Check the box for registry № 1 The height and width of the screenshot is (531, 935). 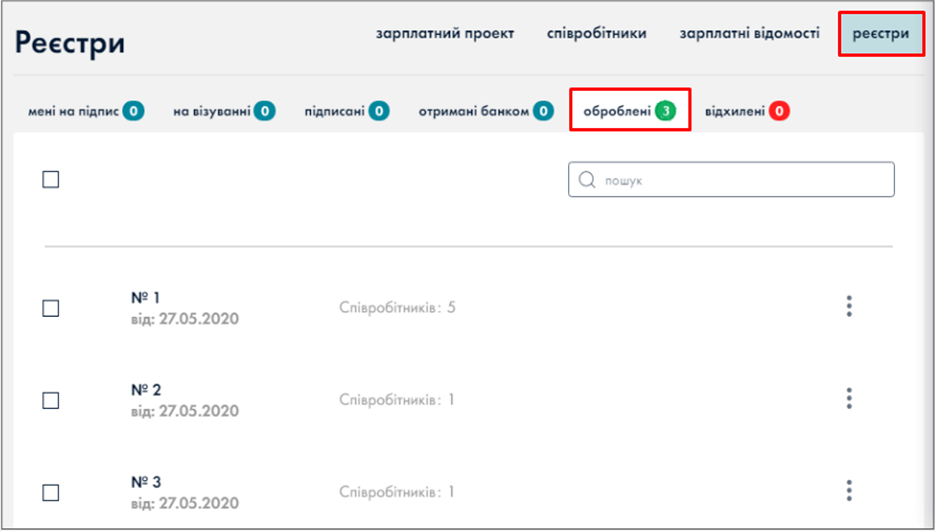[x=51, y=309]
